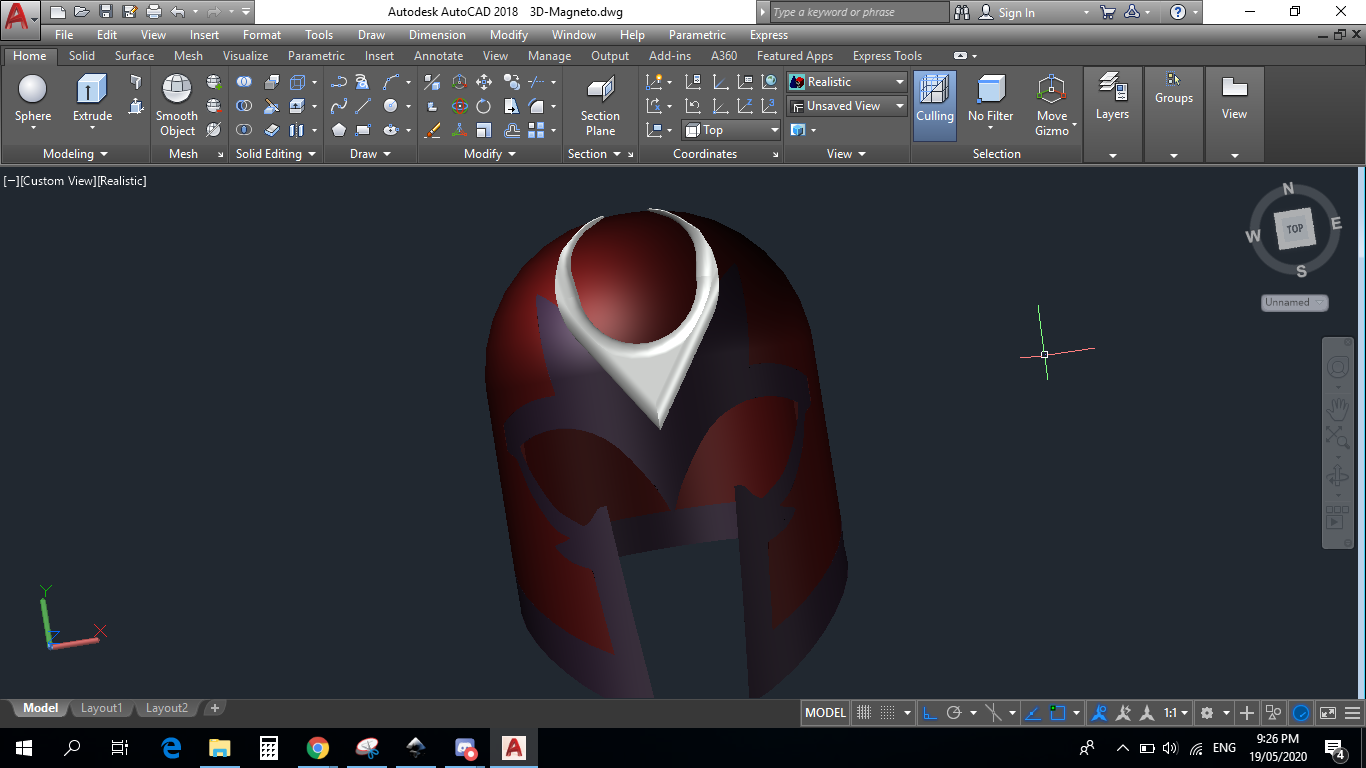Click the Plot printer icon
1366x768 pixels.
coord(153,12)
